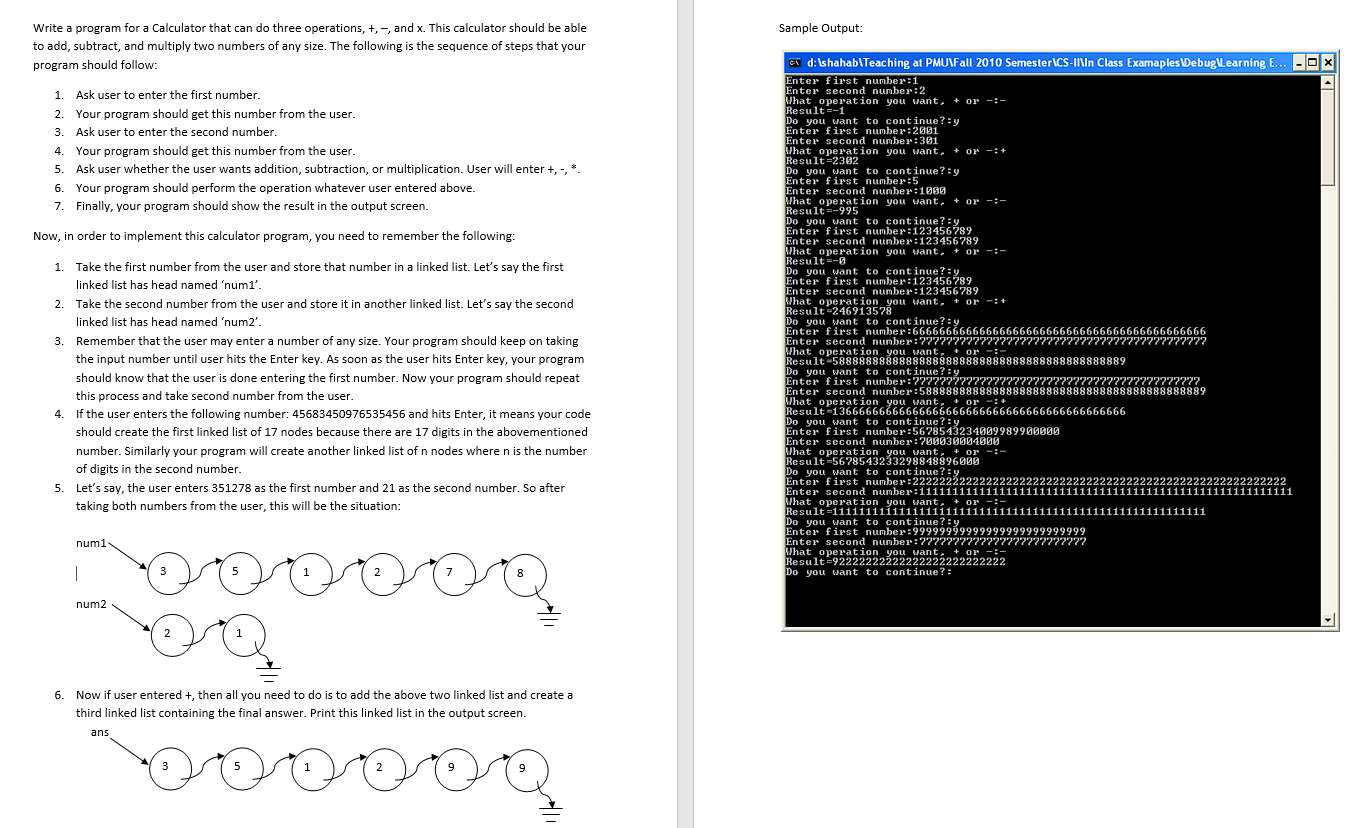
Task: Click the 'ans' label of the result list
Action: click(98, 732)
